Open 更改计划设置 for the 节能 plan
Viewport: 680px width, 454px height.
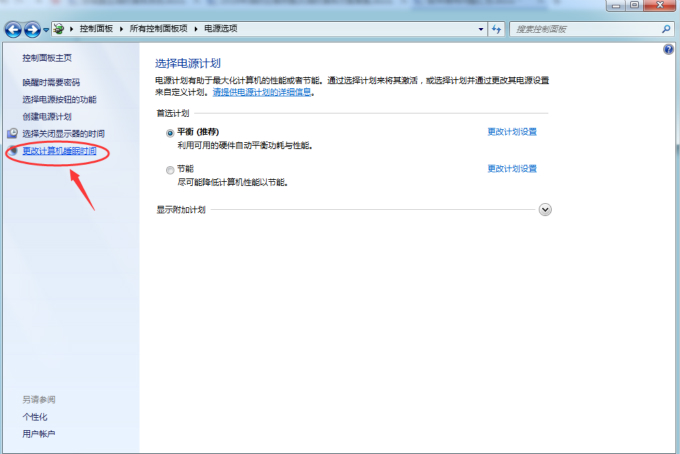point(512,169)
